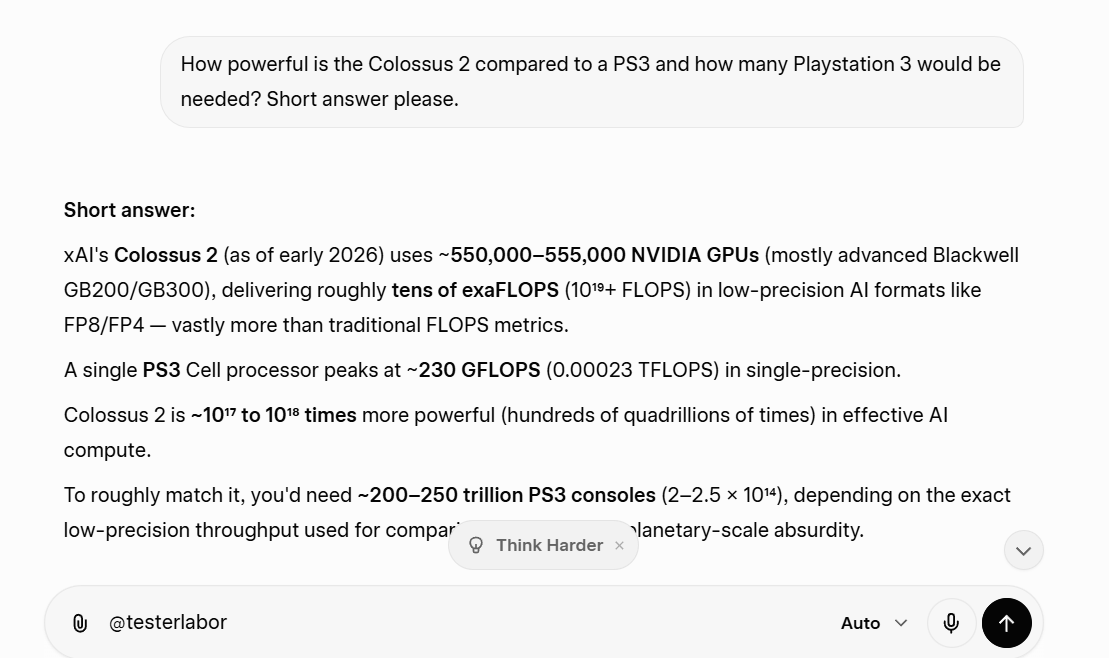Jump to bottom with the down-chevron button
Viewport: 1109px width, 658px height.
(x=1023, y=550)
